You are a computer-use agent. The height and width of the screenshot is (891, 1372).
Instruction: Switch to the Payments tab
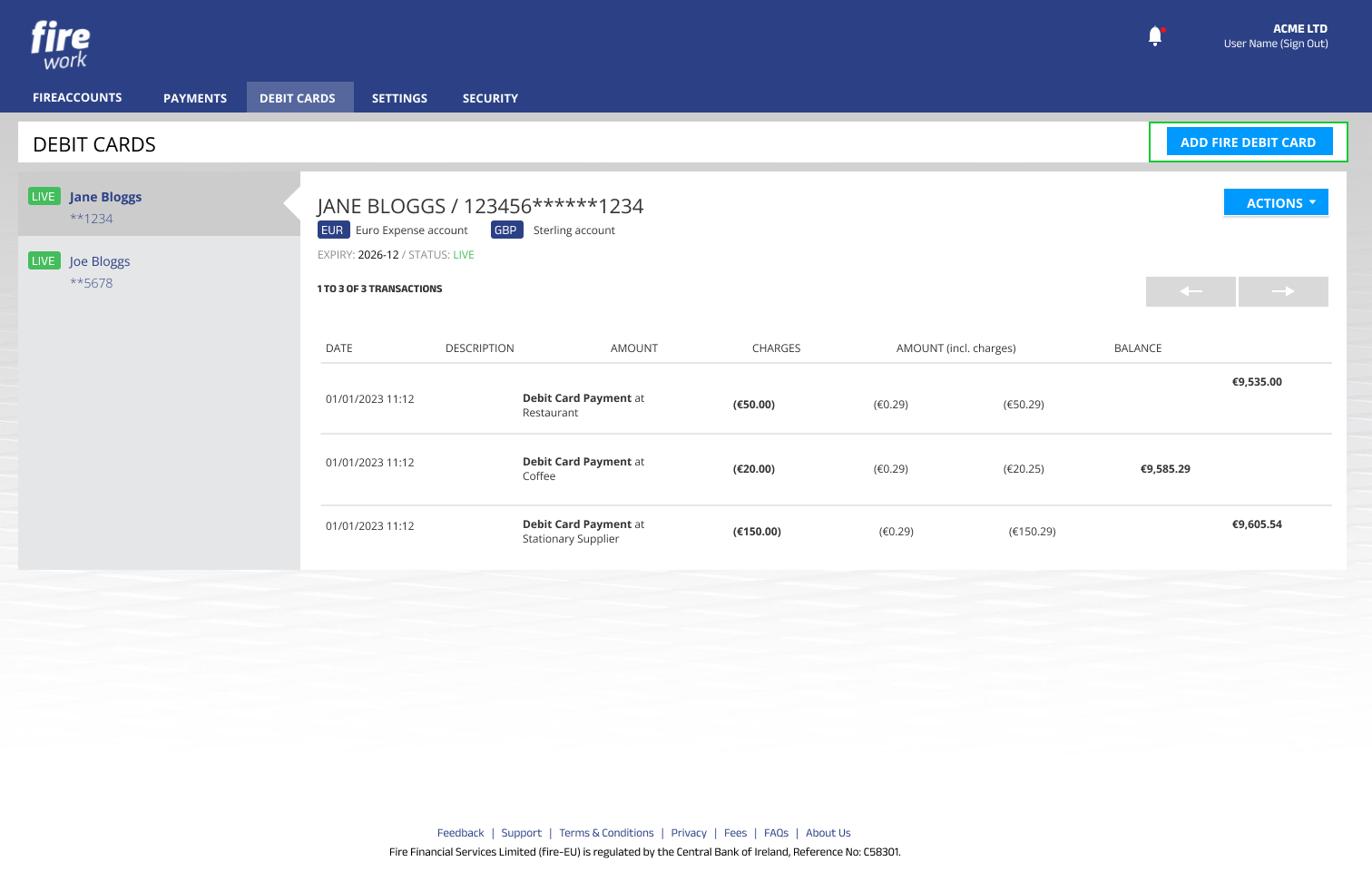pyautogui.click(x=195, y=98)
